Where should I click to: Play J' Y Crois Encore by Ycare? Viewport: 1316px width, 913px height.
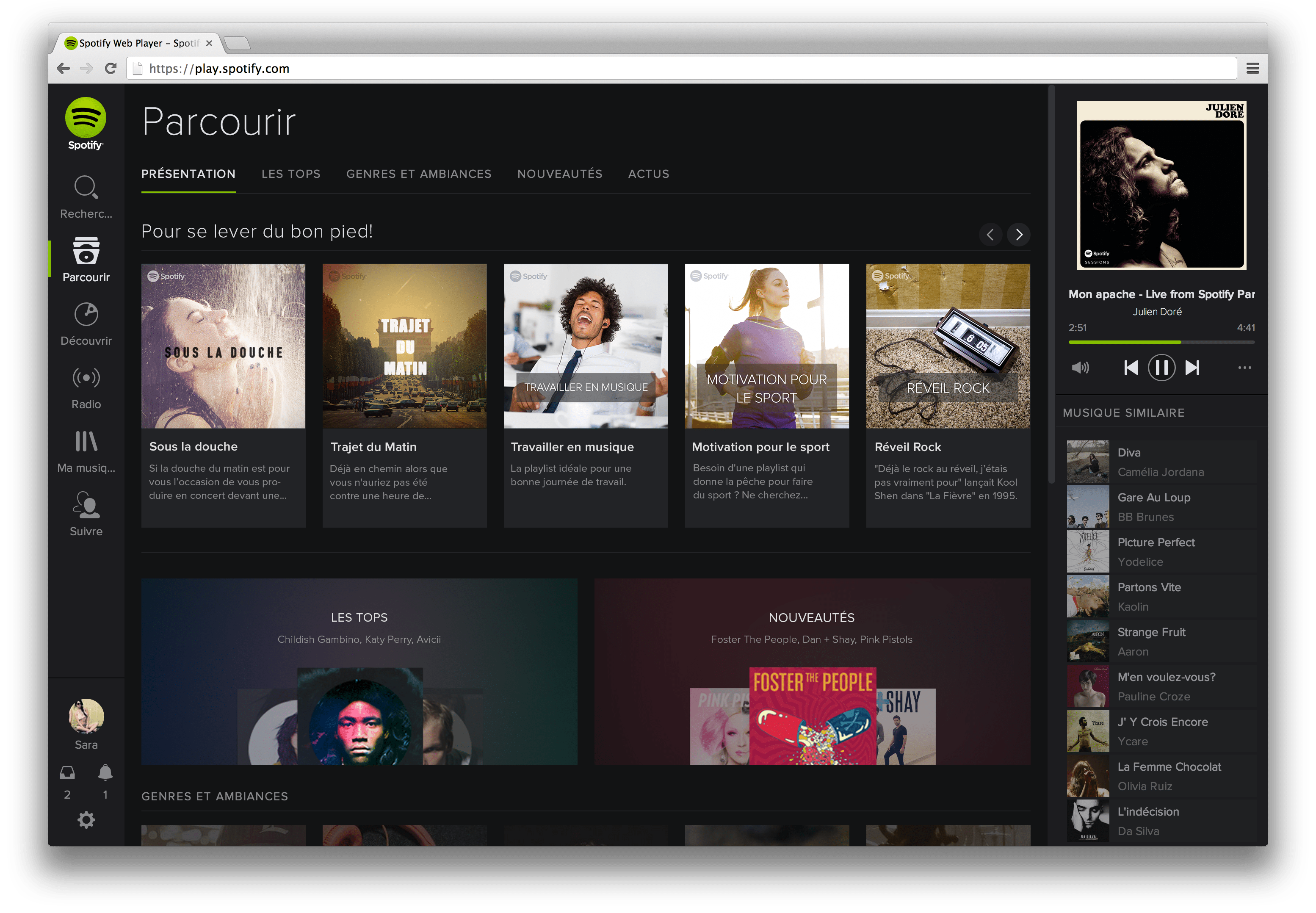click(x=1161, y=731)
